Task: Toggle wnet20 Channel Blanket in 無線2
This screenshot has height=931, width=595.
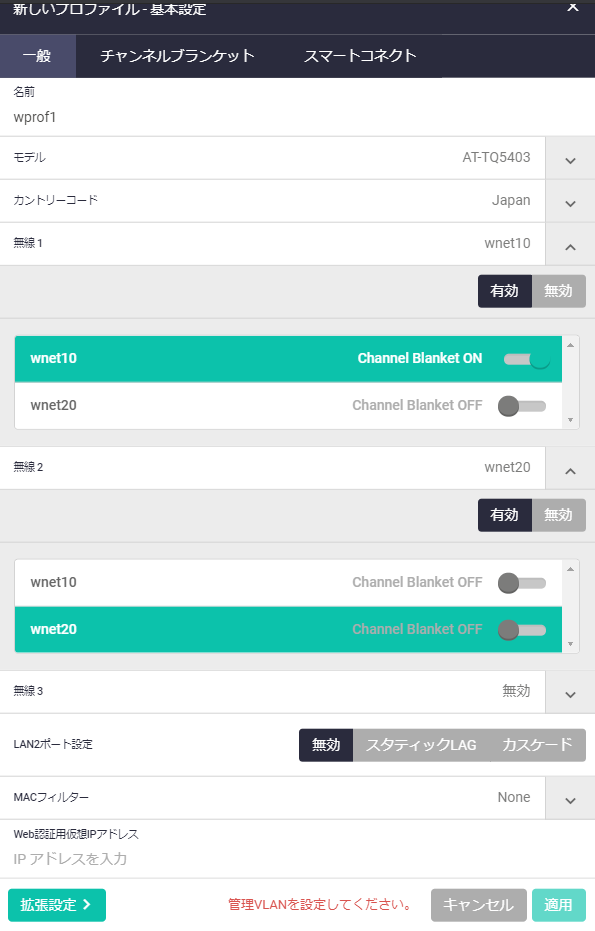Action: pos(522,630)
